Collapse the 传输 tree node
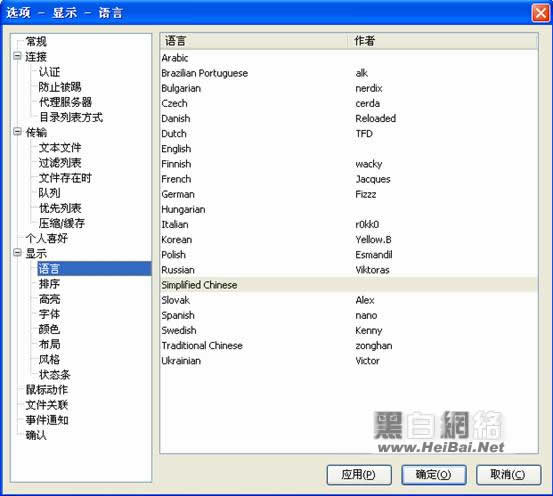The width and height of the screenshot is (553, 496). 17,132
